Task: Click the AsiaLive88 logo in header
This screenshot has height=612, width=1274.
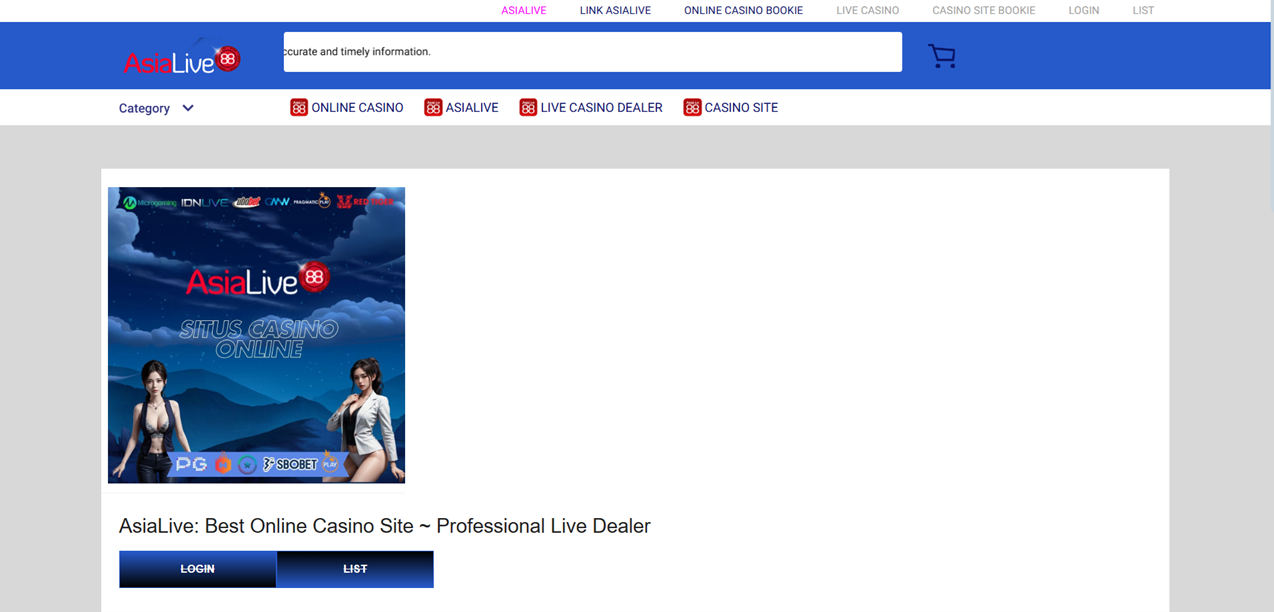Action: (x=182, y=59)
